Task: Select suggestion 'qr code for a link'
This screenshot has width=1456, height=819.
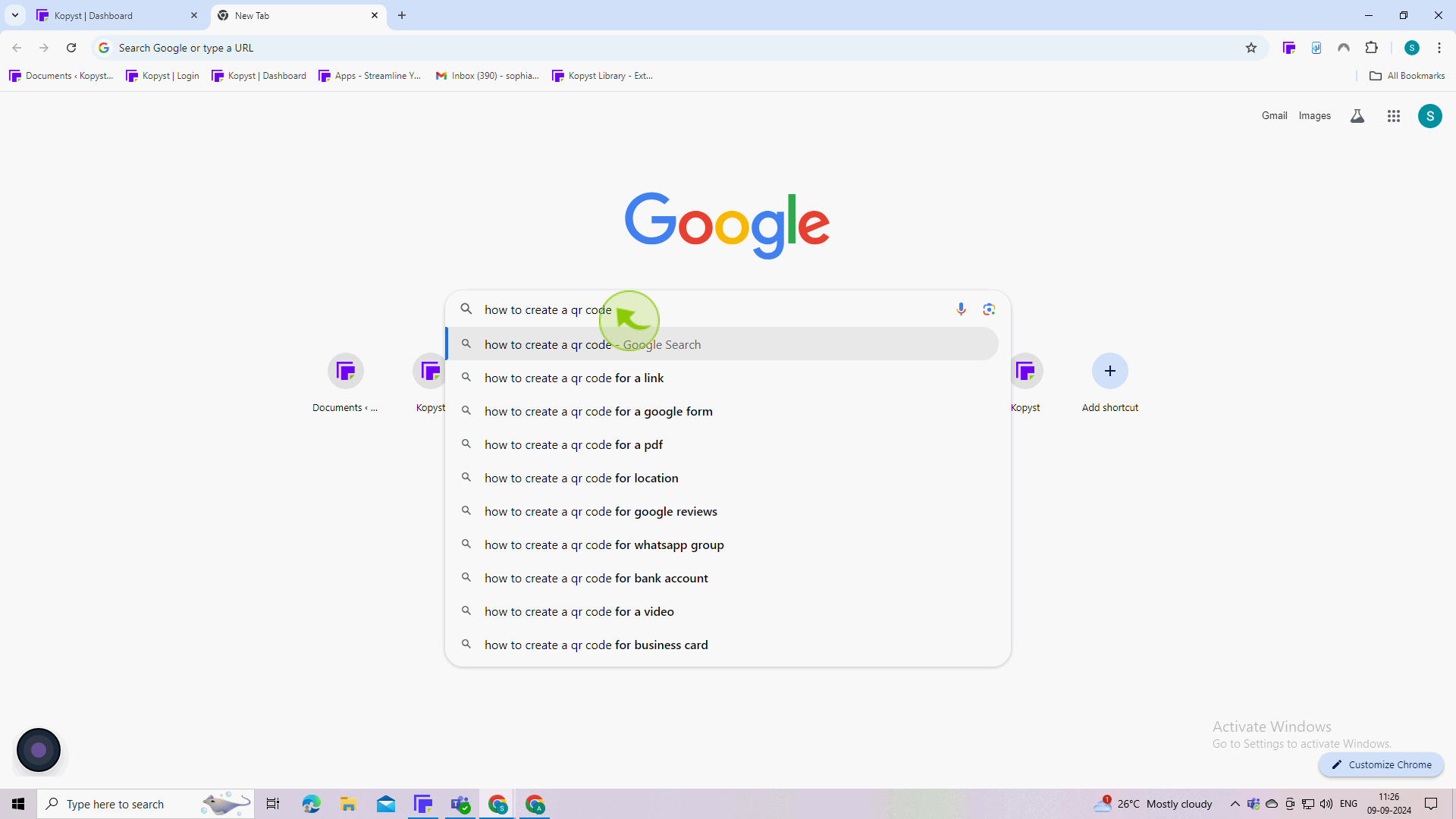Action: point(722,378)
